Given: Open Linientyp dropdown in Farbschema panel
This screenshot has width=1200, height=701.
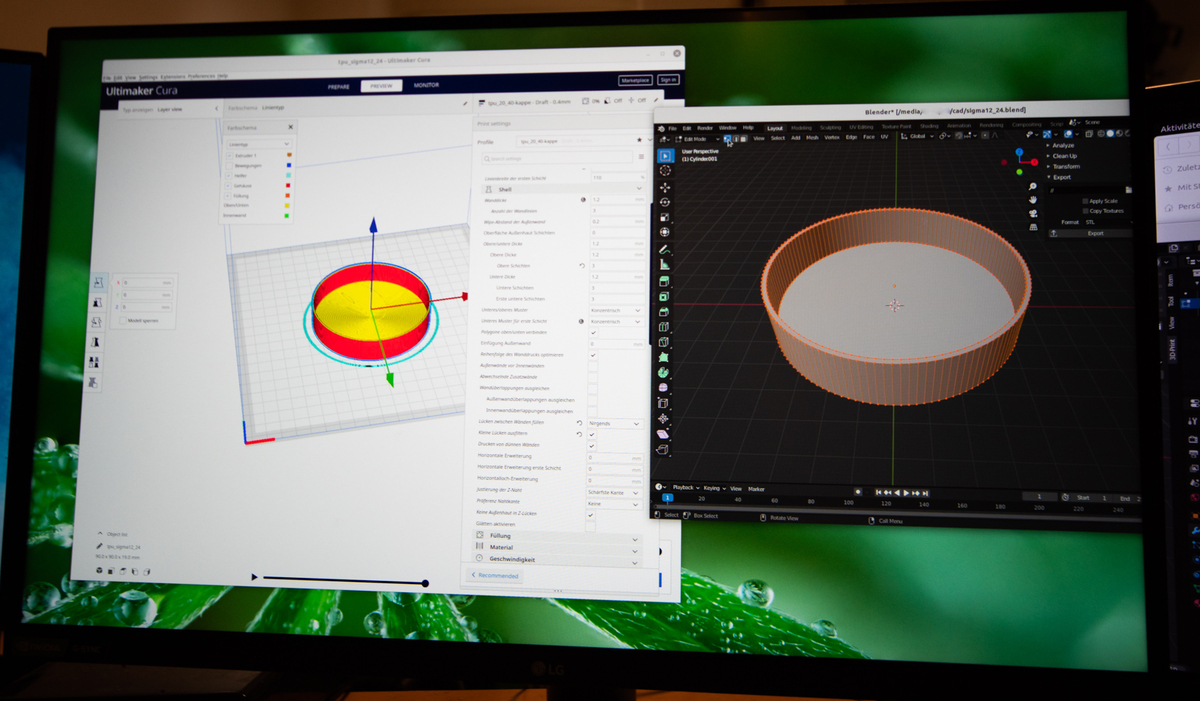Looking at the screenshot, I should point(259,144).
